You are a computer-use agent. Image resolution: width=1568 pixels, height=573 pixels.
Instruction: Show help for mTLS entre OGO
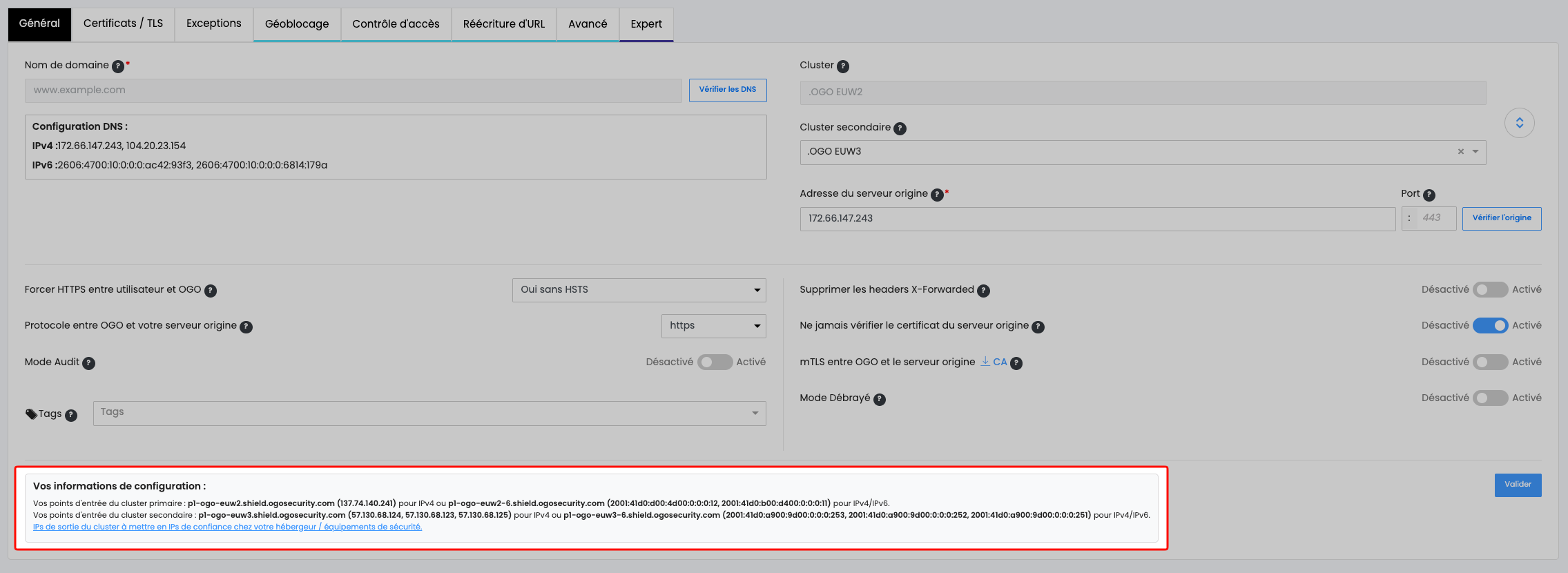click(1016, 363)
